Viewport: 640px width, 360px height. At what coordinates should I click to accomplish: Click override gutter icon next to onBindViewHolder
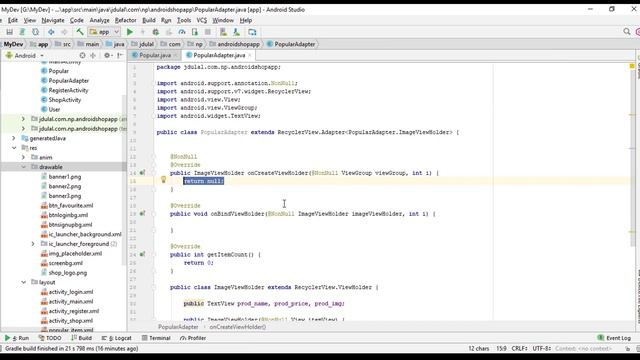coord(142,213)
